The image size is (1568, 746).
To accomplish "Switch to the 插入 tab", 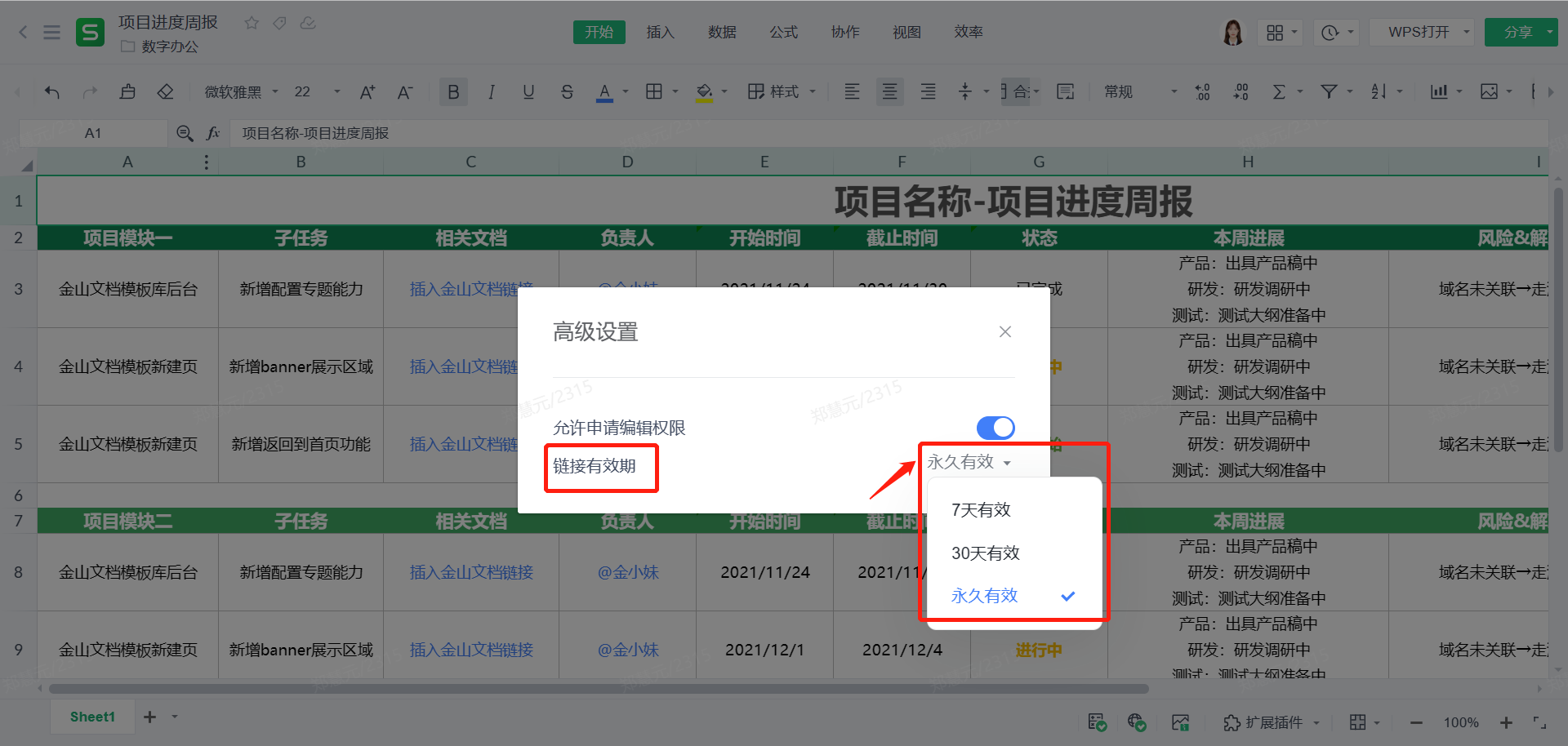I will pos(660,32).
